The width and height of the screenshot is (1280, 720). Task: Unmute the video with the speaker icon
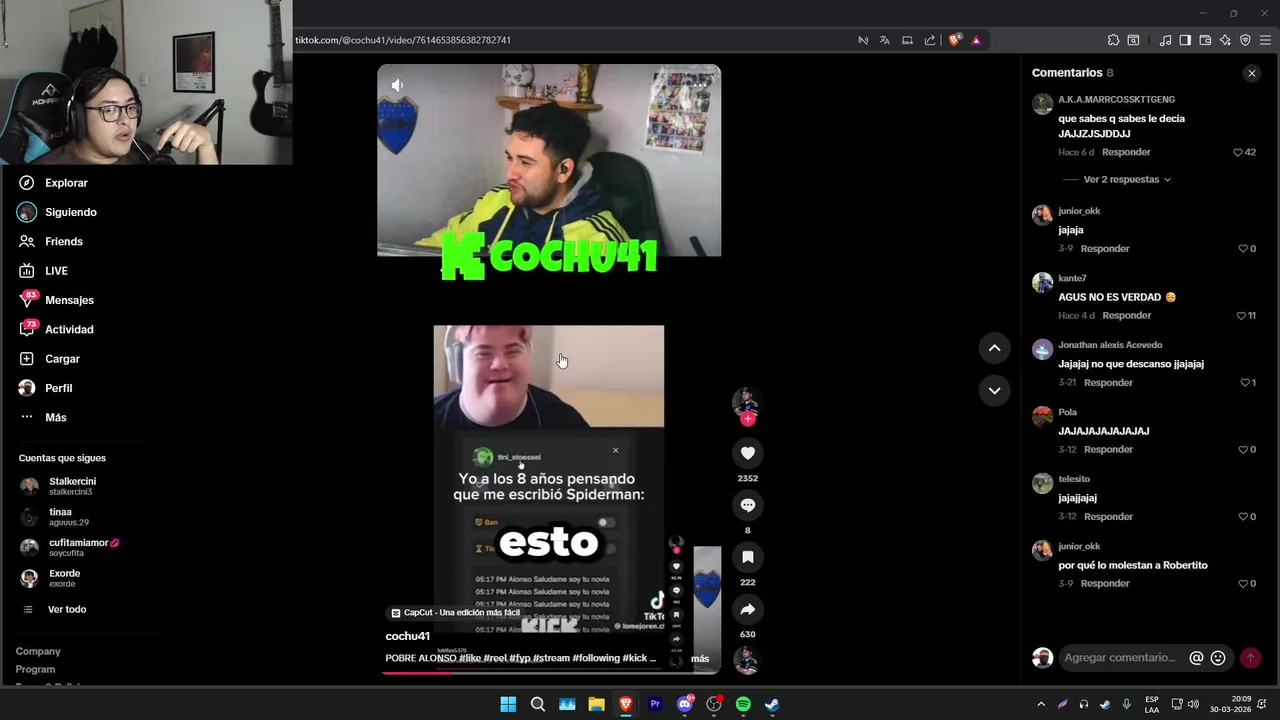(x=397, y=86)
